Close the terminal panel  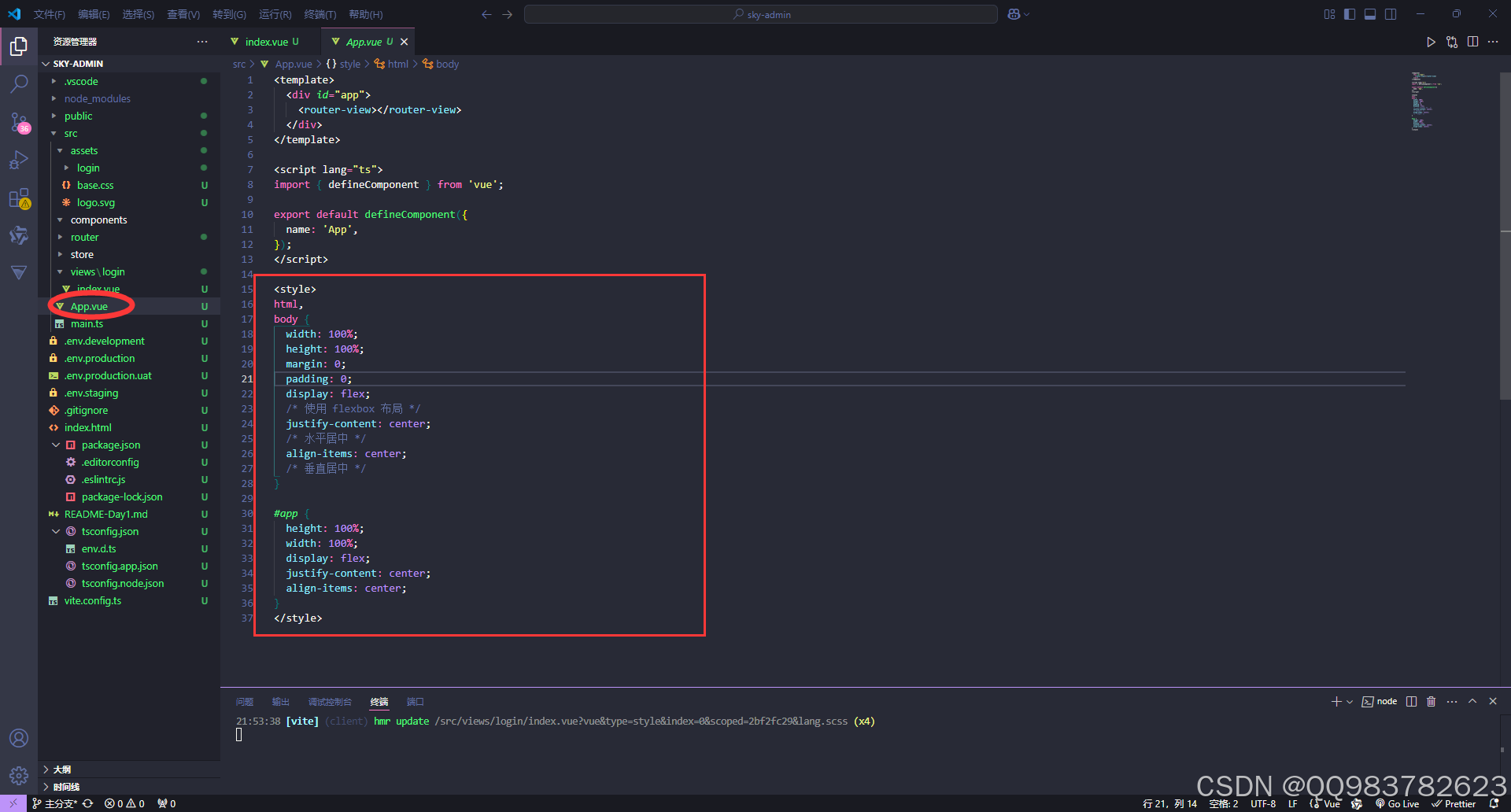coord(1493,701)
